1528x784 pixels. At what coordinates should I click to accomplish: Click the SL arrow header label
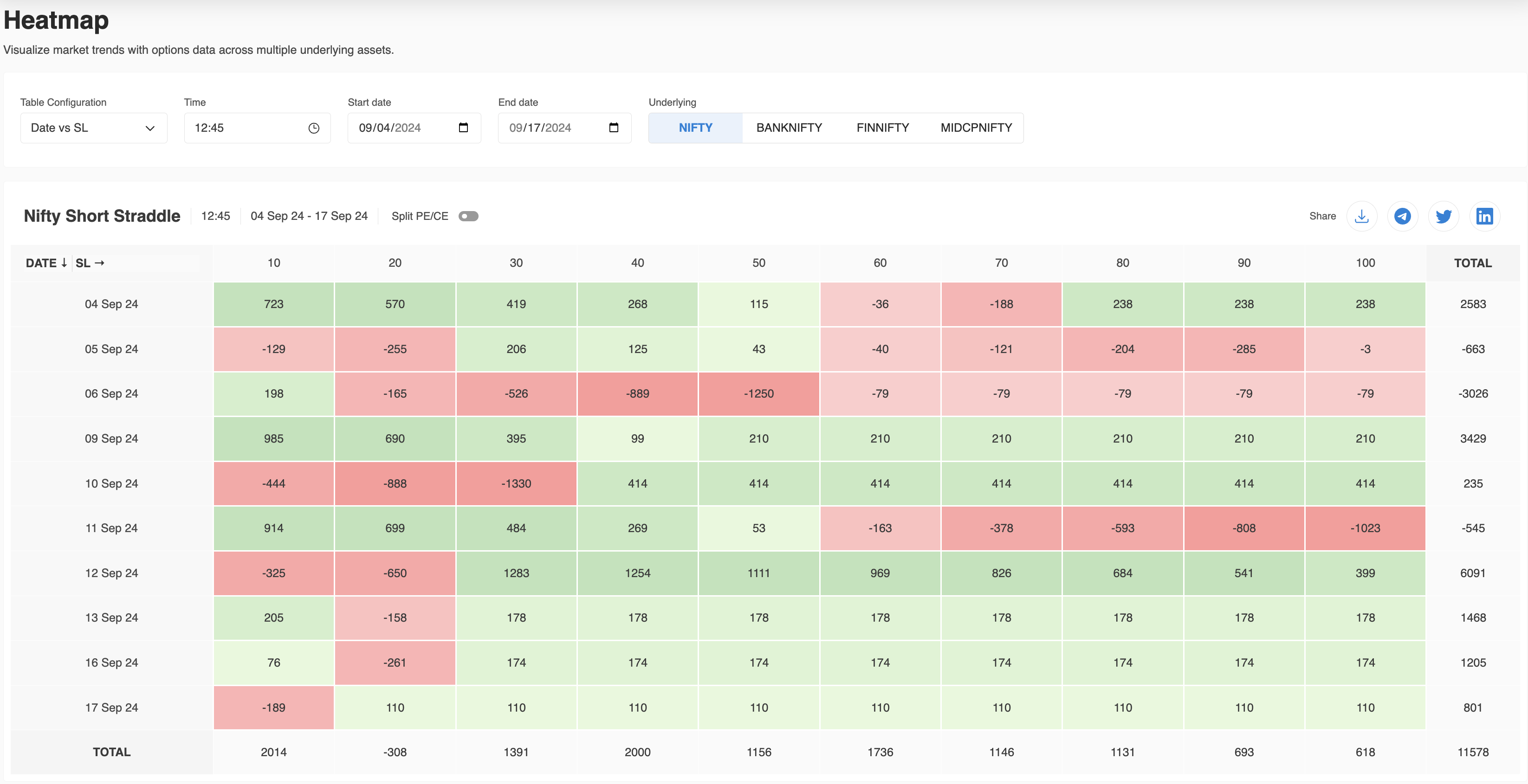pyautogui.click(x=90, y=263)
